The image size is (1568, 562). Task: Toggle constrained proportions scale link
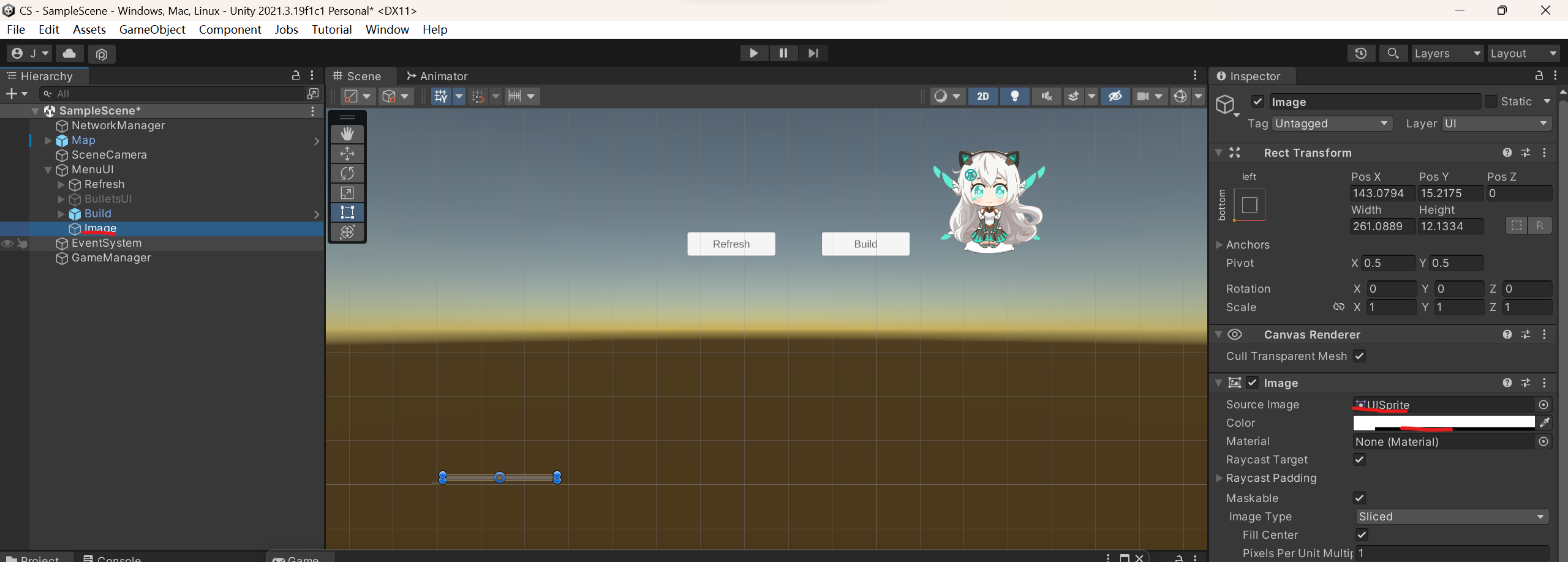tap(1339, 307)
